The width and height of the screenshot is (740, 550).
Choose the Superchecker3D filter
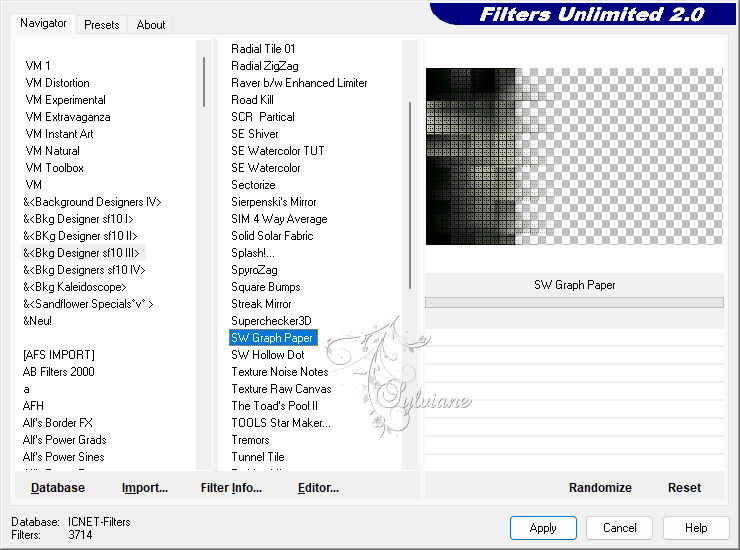tap(271, 321)
